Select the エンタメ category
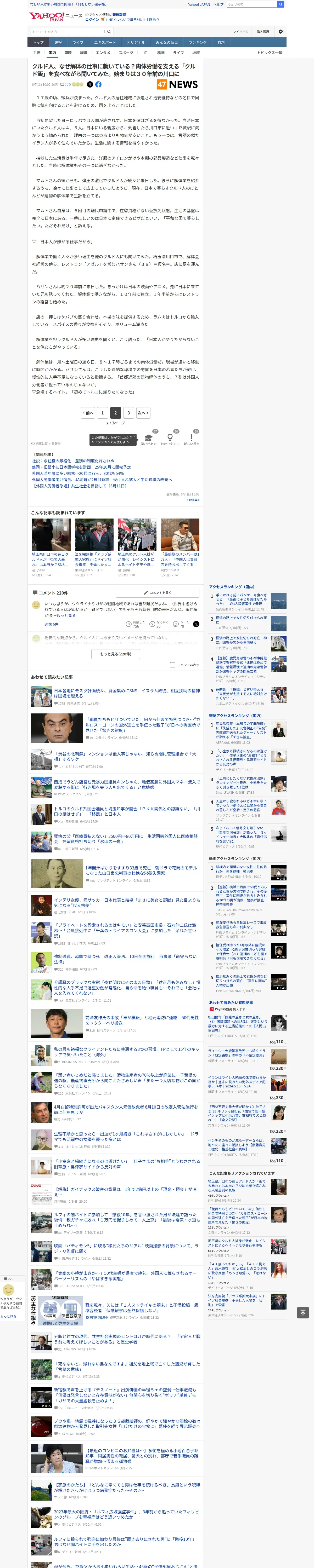The height and width of the screenshot is (1568, 314). click(103, 53)
